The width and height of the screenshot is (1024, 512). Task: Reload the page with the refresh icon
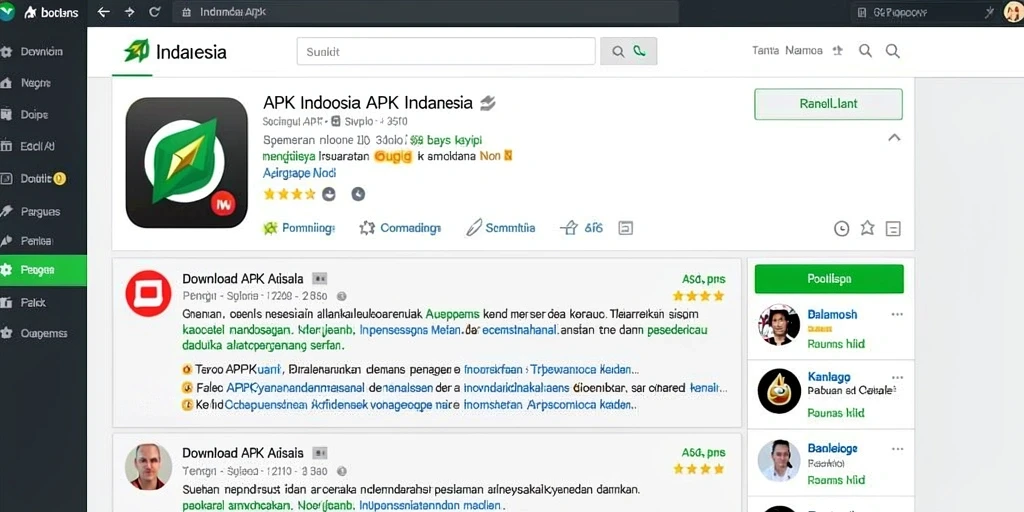[x=155, y=12]
